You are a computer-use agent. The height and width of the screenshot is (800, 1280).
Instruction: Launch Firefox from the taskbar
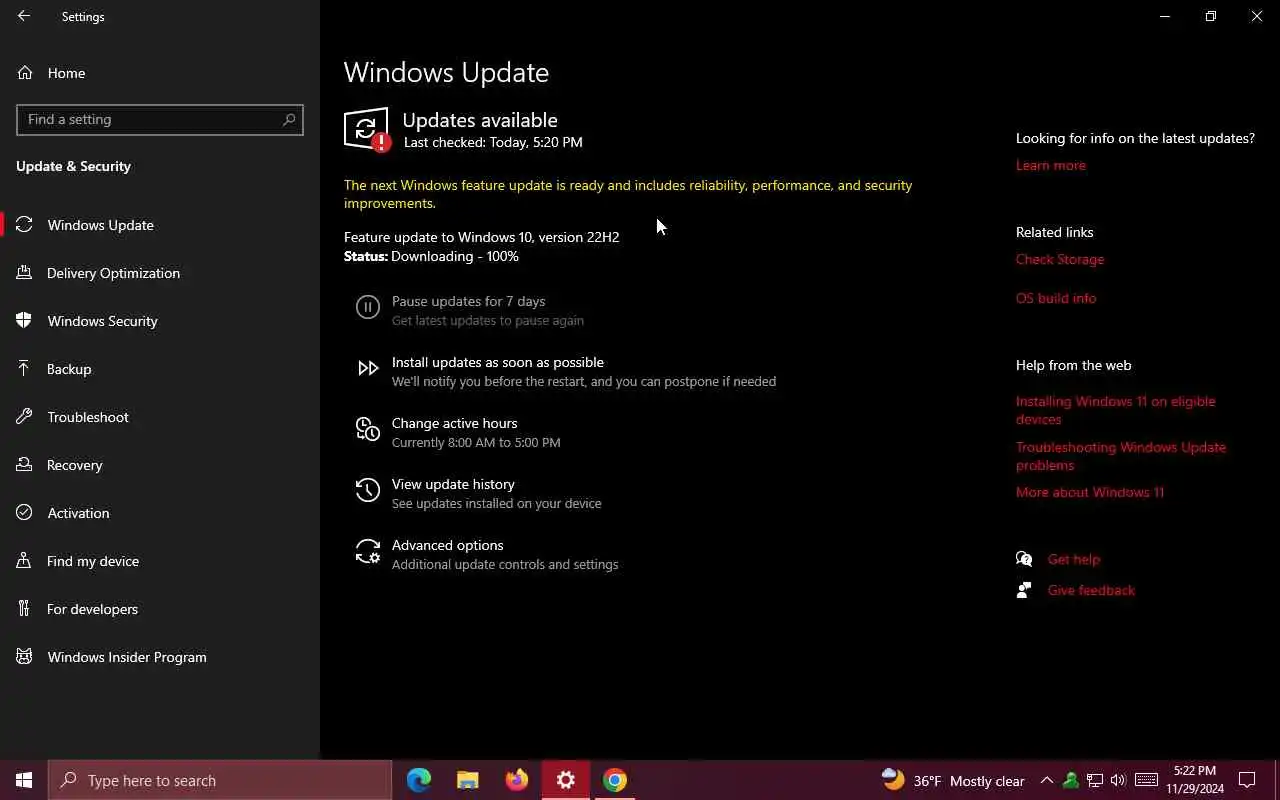(517, 780)
